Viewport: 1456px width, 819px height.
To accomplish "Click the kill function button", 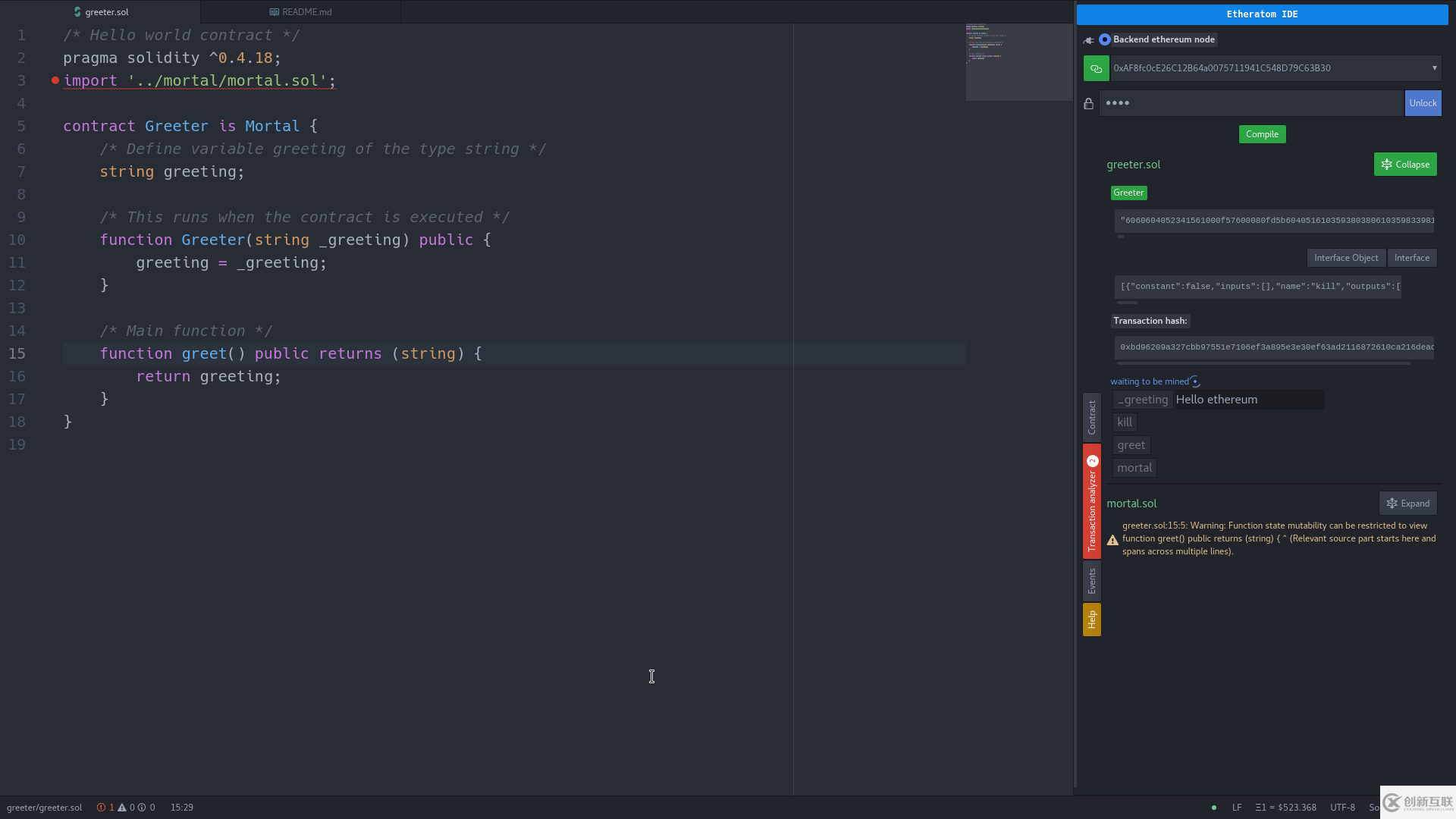I will coord(1124,422).
